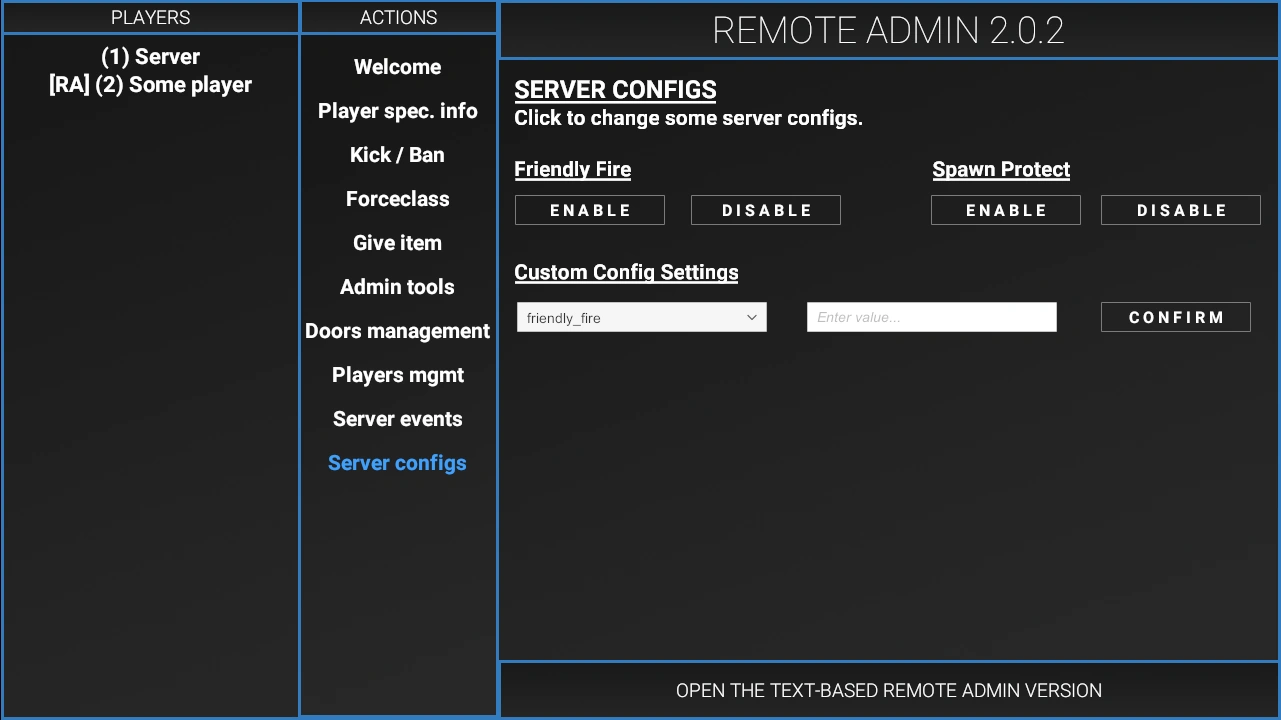Viewport: 1281px width, 720px height.
Task: Open the Server events page
Action: tap(397, 419)
